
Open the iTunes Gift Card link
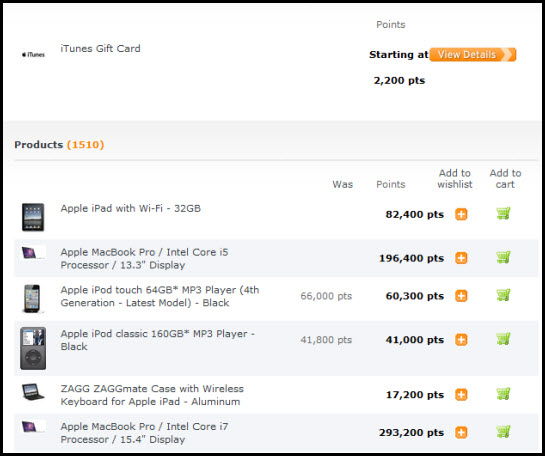100,48
